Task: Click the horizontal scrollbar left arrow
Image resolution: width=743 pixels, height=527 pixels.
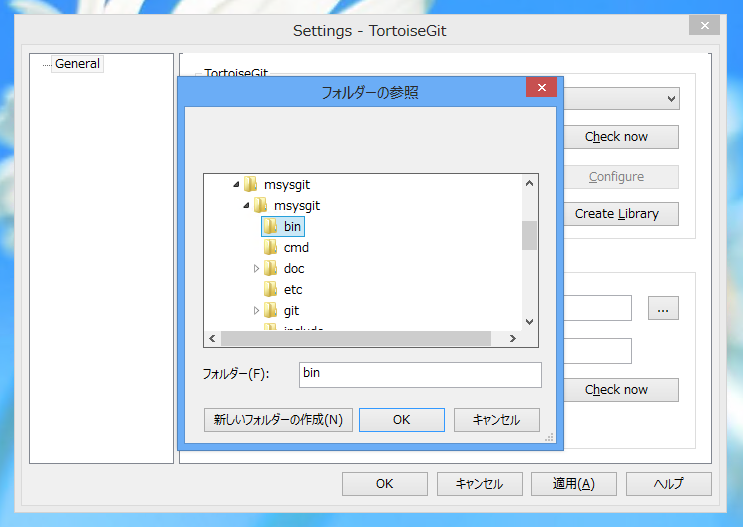Action: tap(212, 338)
